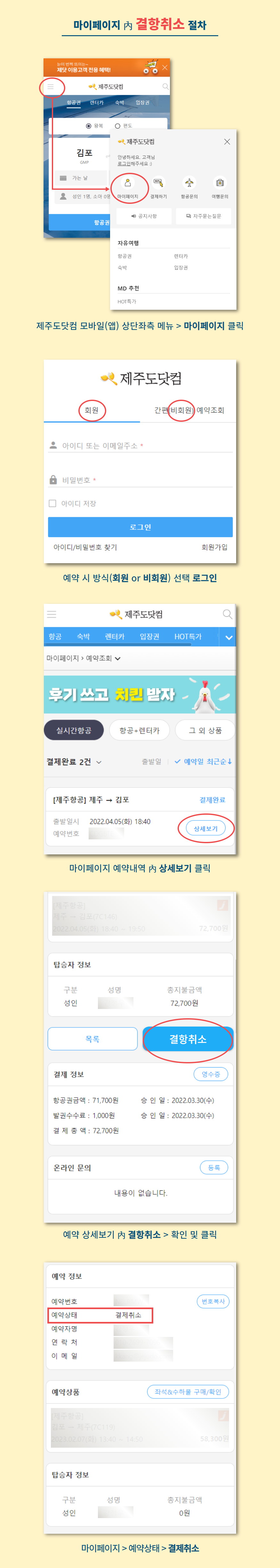Screen dimensions: 280x1568
Task: Expand the blue category bar chevron
Action: point(228,637)
